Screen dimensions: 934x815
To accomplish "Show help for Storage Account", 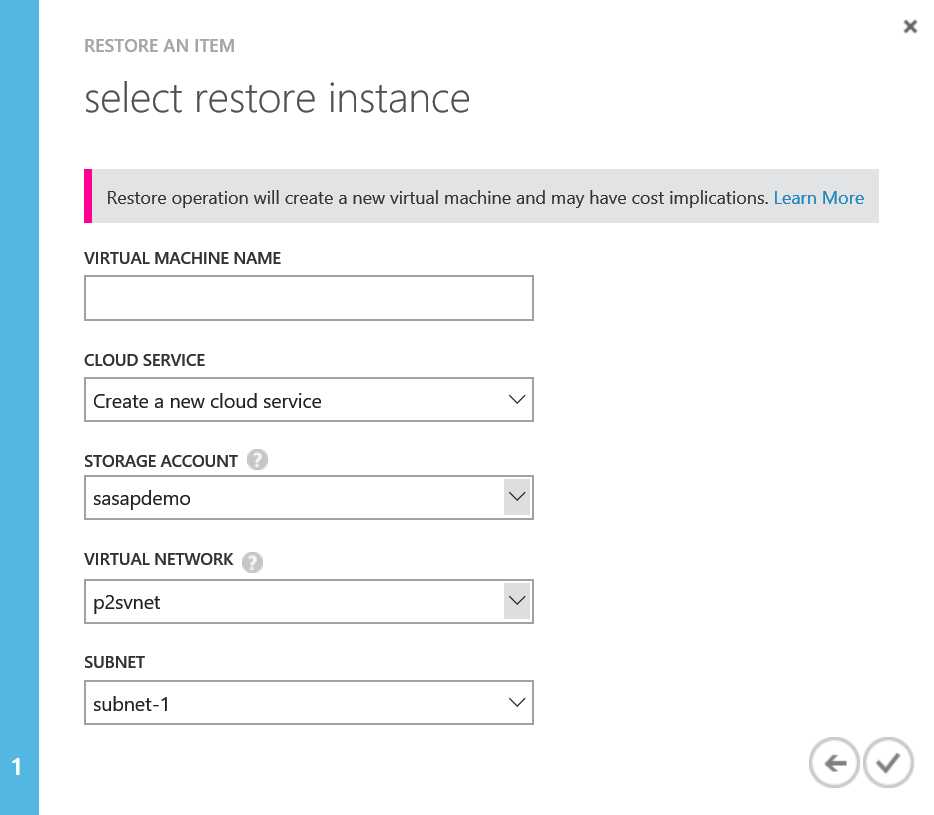I will (257, 459).
